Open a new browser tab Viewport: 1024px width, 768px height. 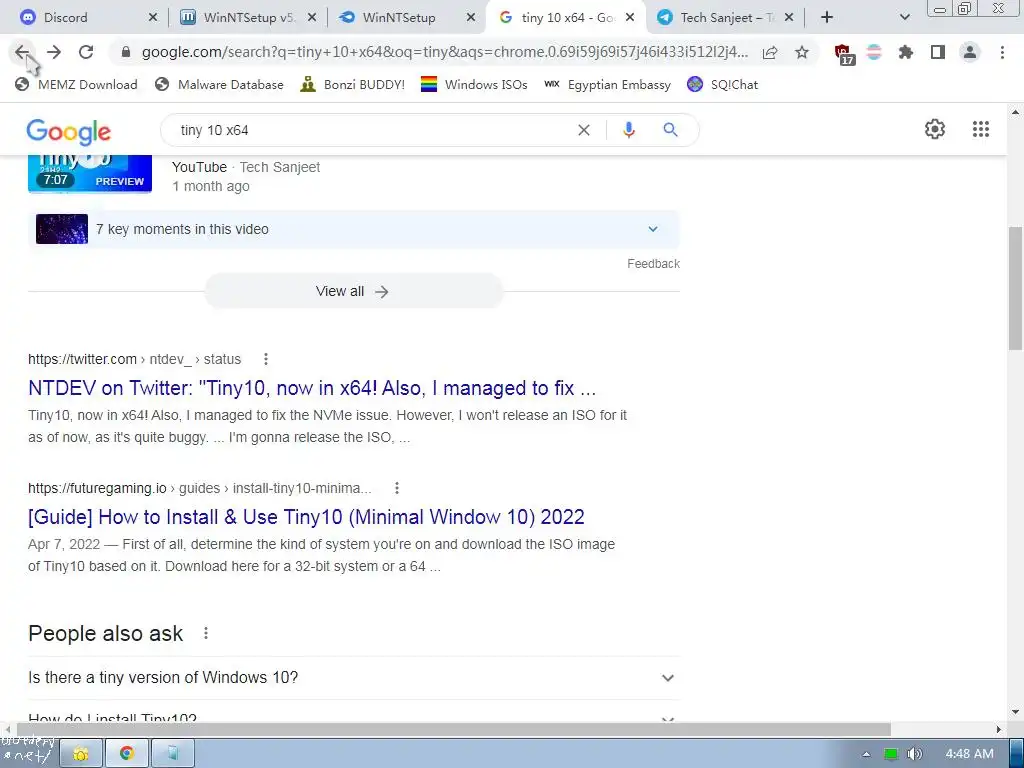tap(827, 18)
